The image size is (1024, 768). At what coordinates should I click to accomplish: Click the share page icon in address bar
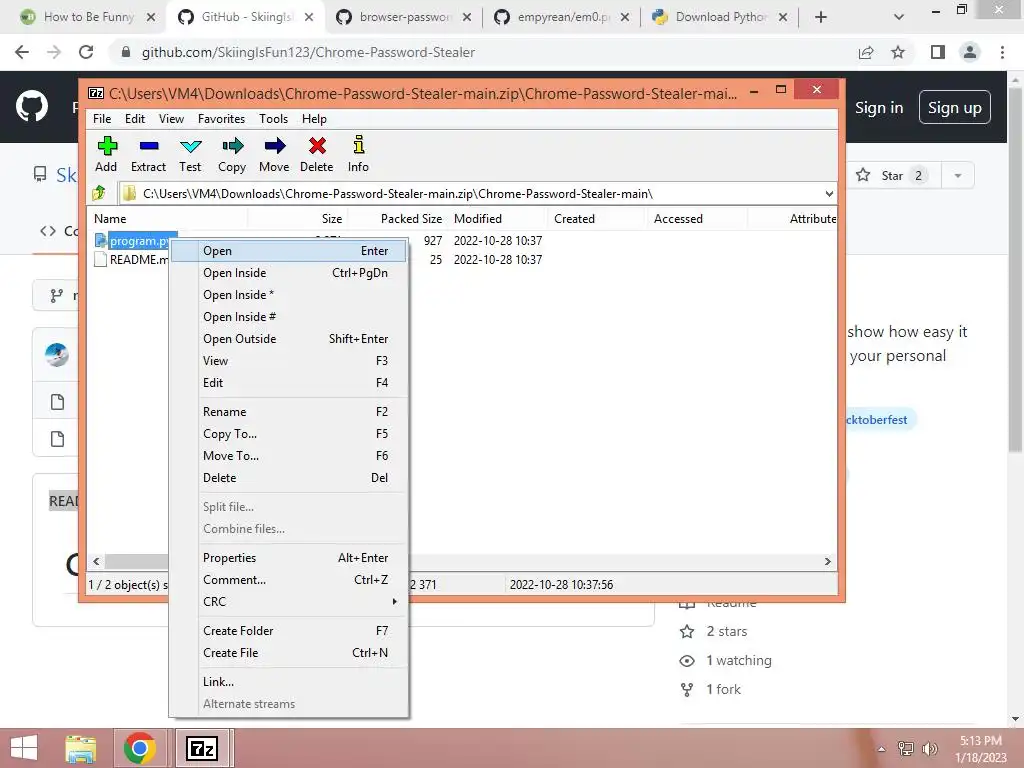point(866,52)
